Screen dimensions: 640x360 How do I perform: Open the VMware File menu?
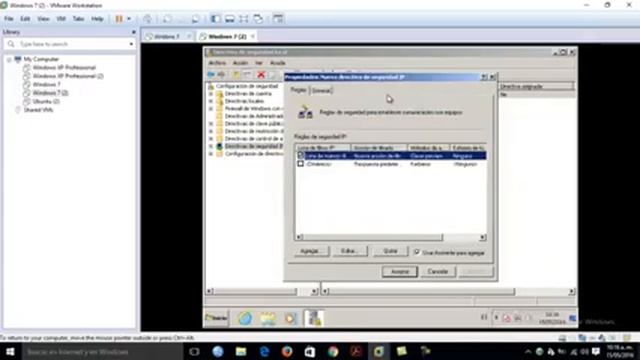pos(9,19)
